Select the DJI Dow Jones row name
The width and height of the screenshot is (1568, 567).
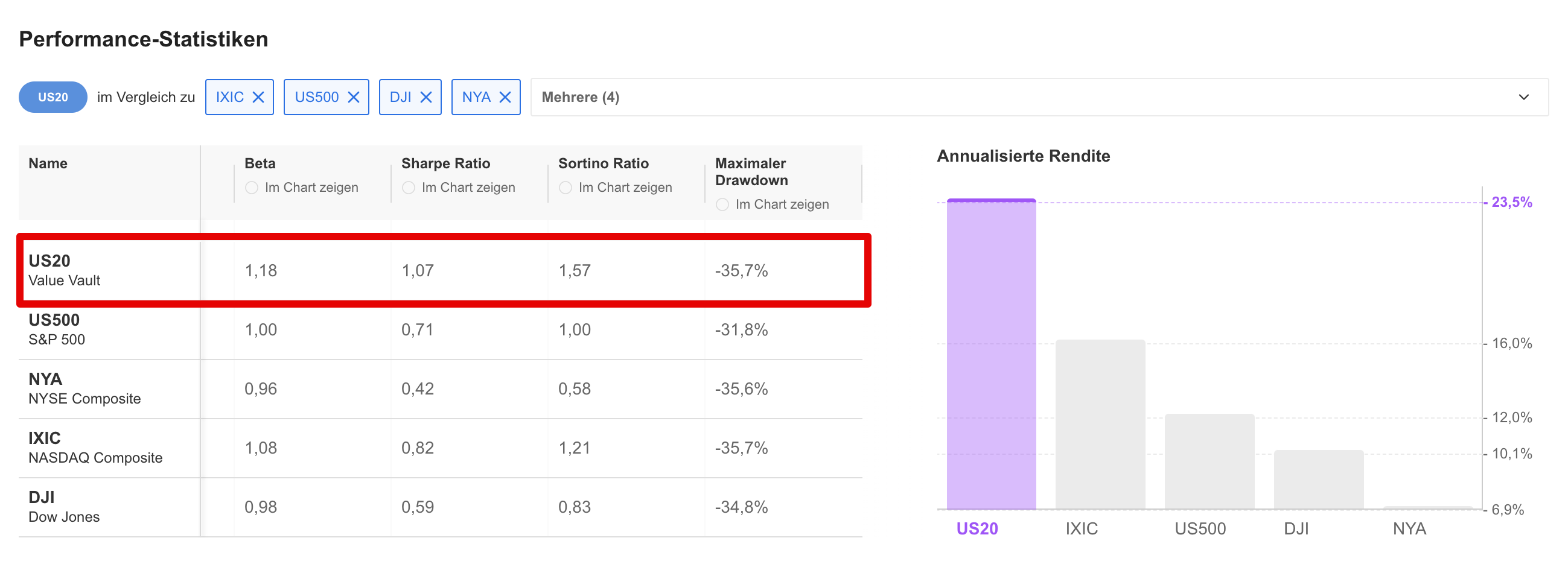64,507
